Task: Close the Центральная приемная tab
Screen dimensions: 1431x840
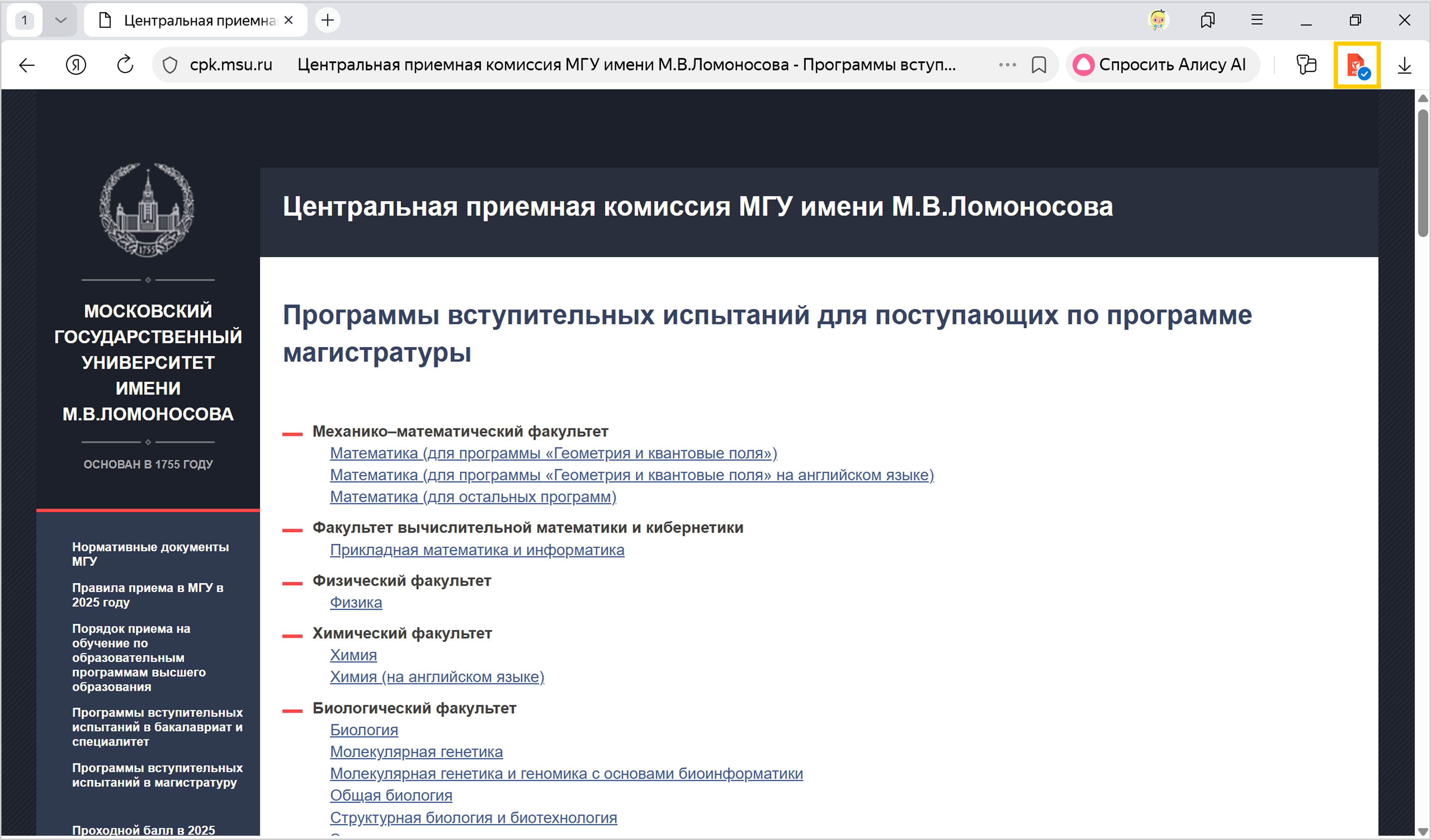Action: click(x=288, y=20)
